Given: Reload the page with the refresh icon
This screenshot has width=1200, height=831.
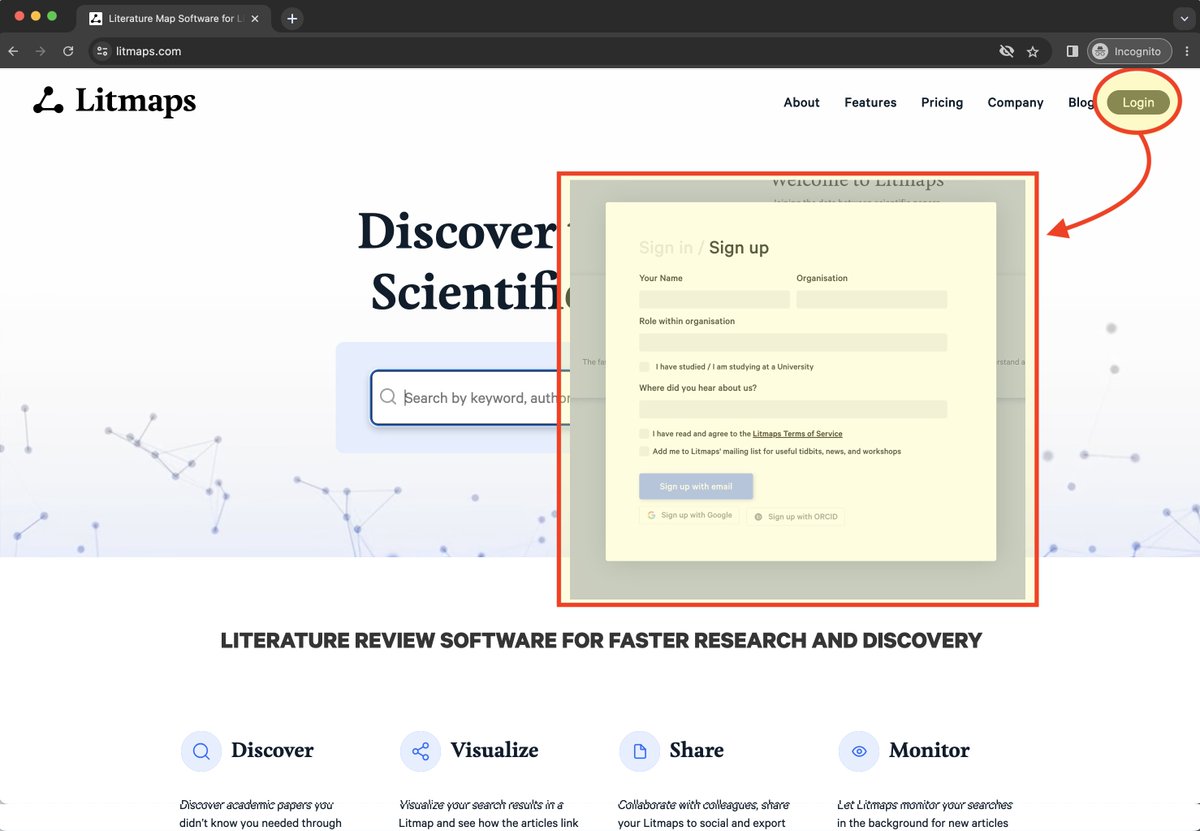Looking at the screenshot, I should [68, 51].
